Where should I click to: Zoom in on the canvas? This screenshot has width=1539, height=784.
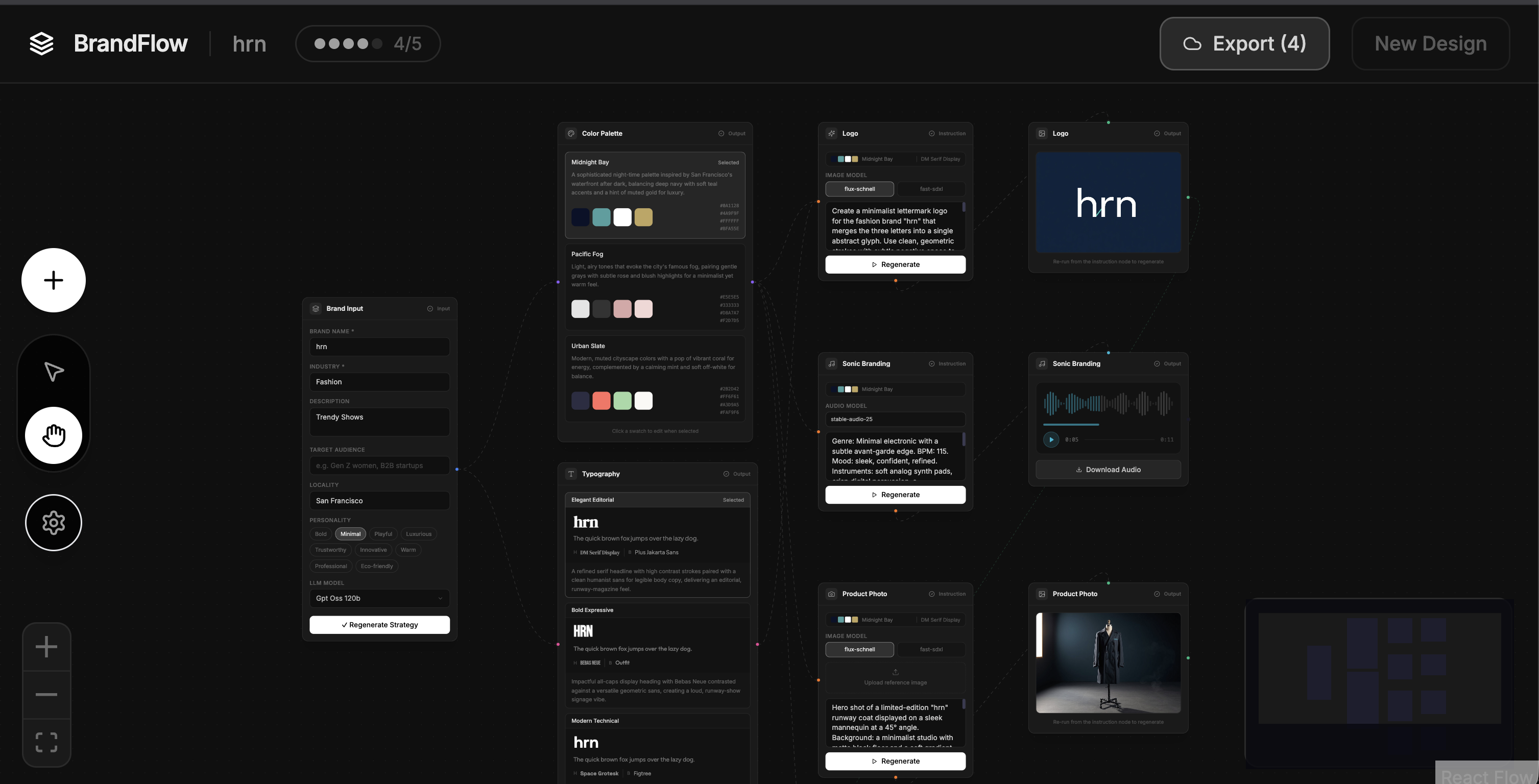pos(46,647)
